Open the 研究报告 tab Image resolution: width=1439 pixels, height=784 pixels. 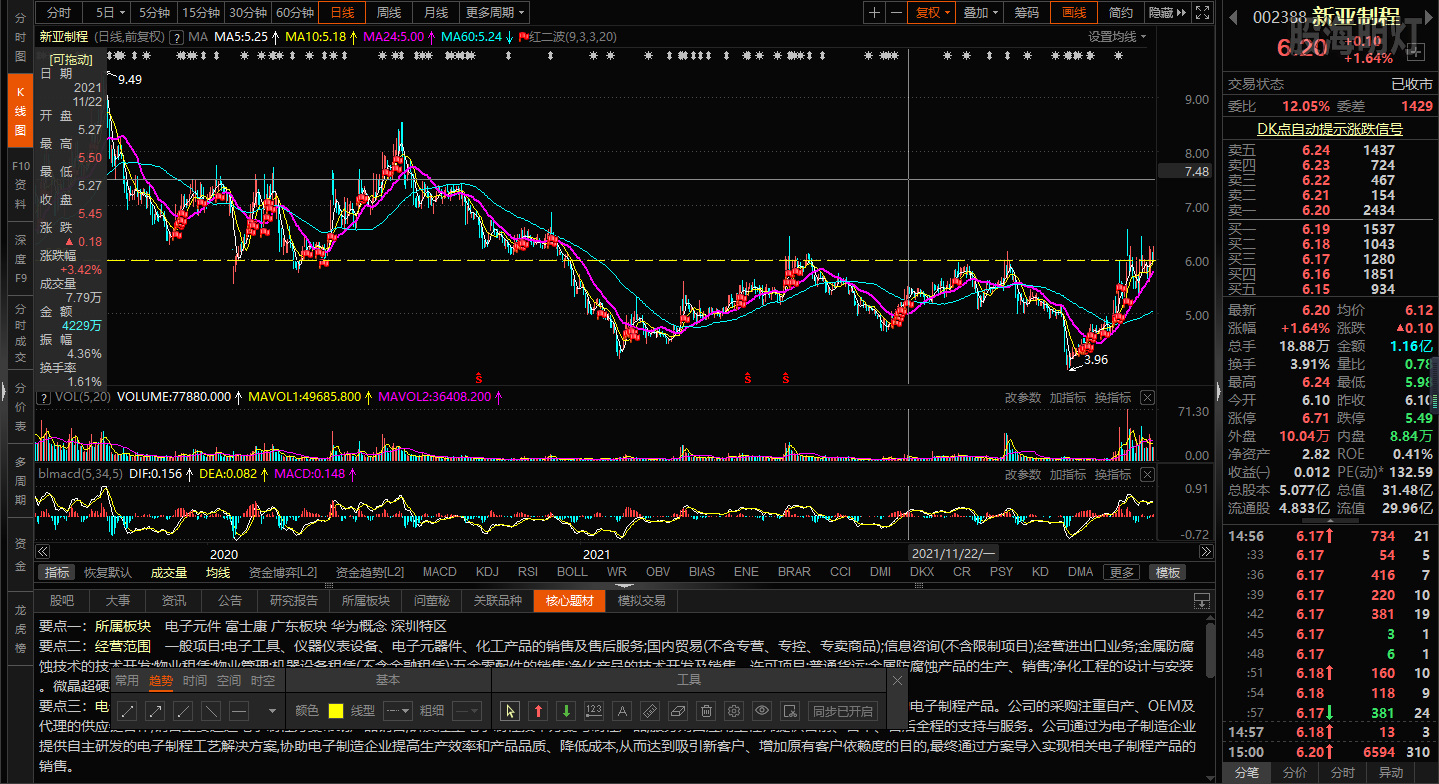point(294,601)
